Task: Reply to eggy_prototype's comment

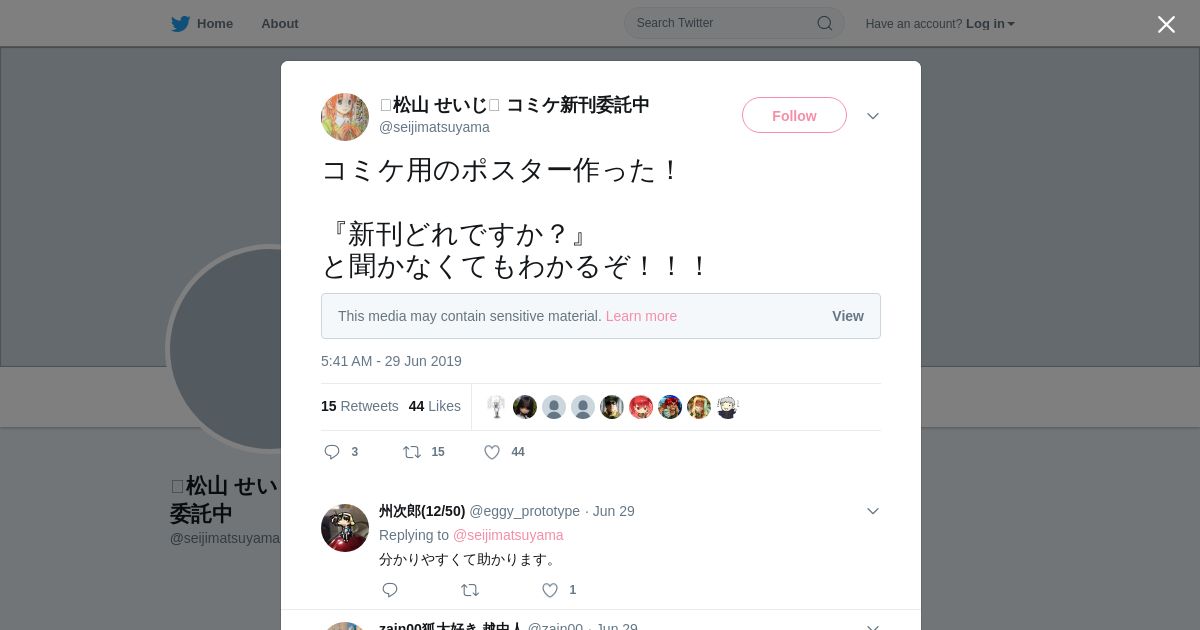Action: click(390, 590)
